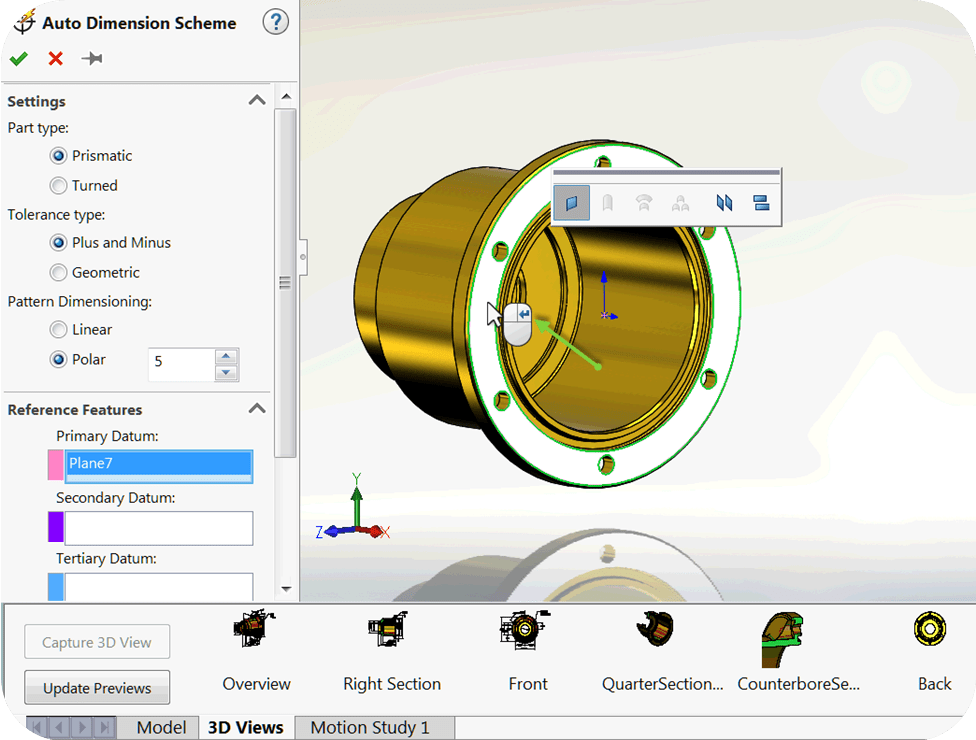Cancel with the red X icon
The height and width of the screenshot is (740, 976).
click(x=55, y=59)
